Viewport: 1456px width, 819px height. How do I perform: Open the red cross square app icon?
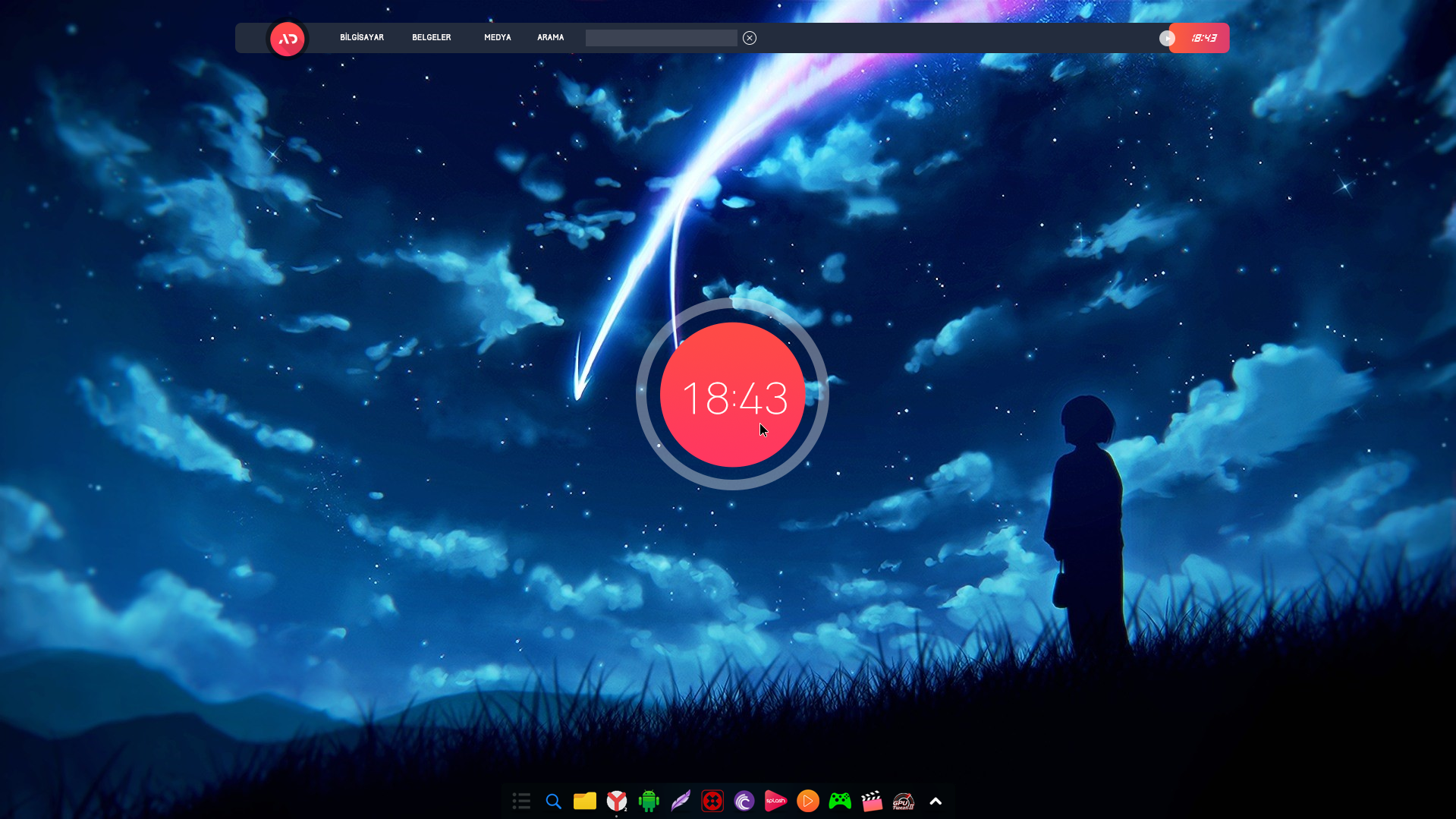pyautogui.click(x=712, y=801)
